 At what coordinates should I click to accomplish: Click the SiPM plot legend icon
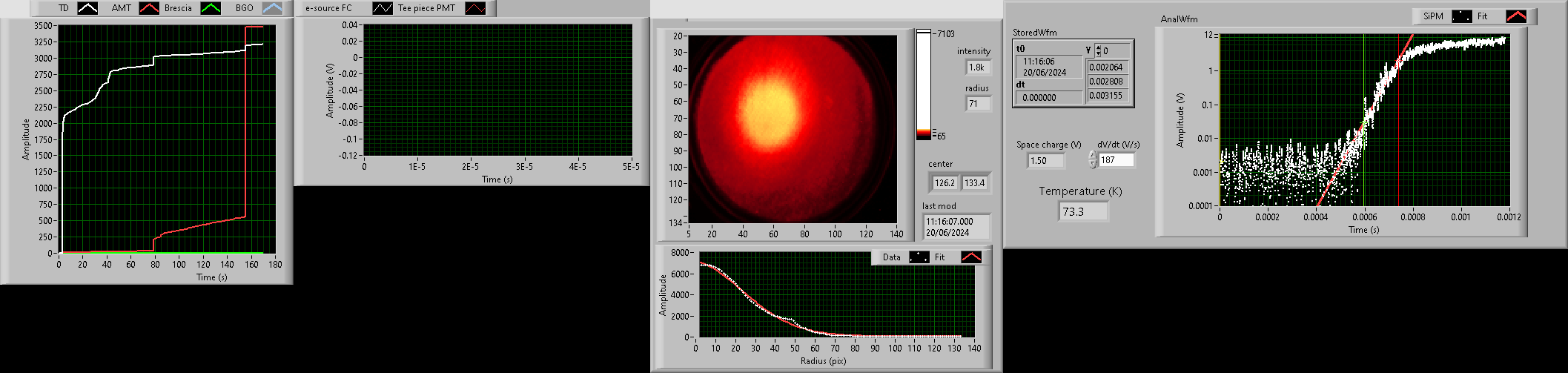point(1461,16)
